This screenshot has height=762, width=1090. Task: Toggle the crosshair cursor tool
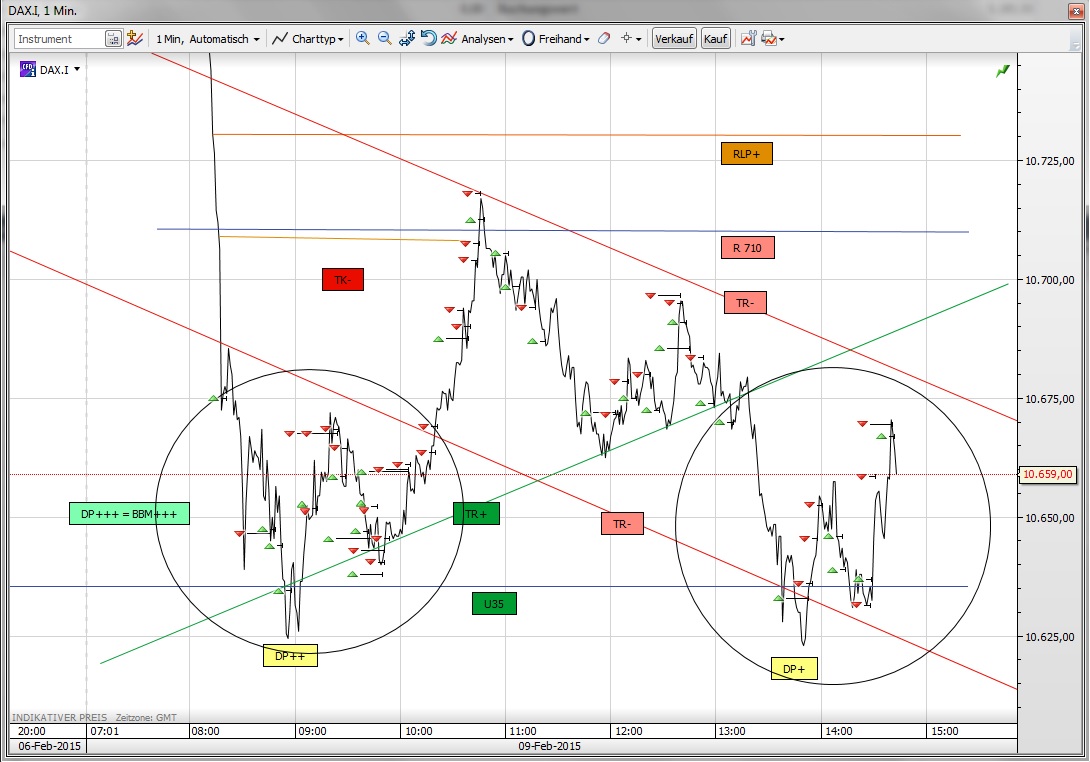tap(627, 38)
